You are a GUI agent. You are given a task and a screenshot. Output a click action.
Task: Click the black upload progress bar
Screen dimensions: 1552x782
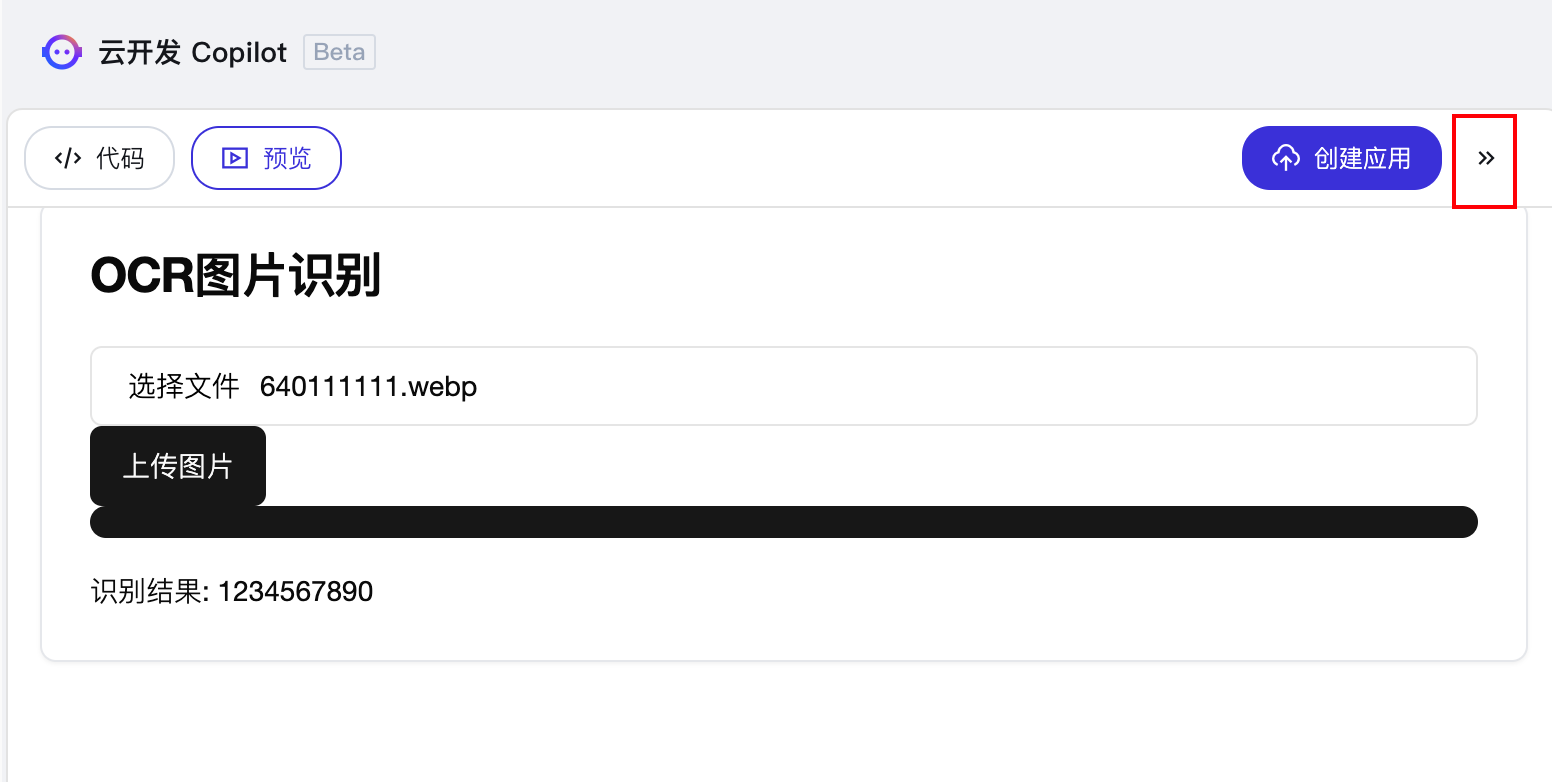tap(783, 522)
